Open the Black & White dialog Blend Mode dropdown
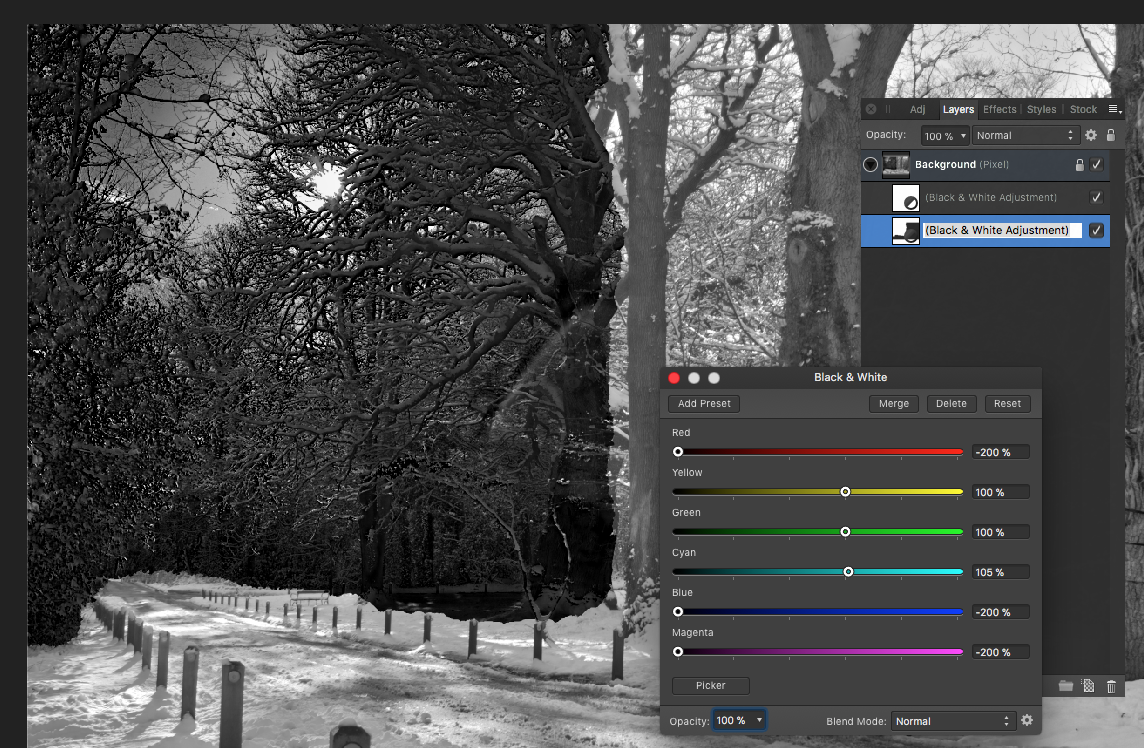 (952, 721)
